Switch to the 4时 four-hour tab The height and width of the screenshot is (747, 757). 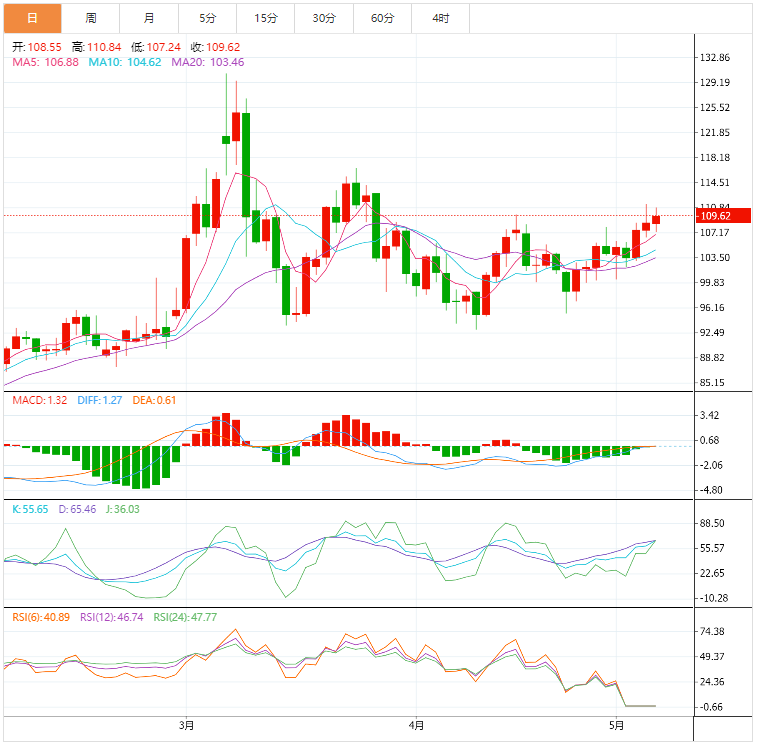[441, 18]
